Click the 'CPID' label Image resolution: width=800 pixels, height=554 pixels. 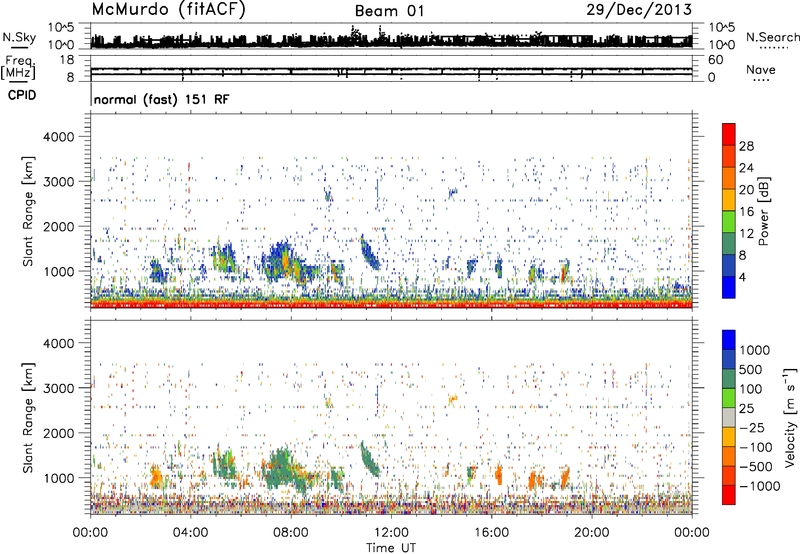click(x=22, y=95)
